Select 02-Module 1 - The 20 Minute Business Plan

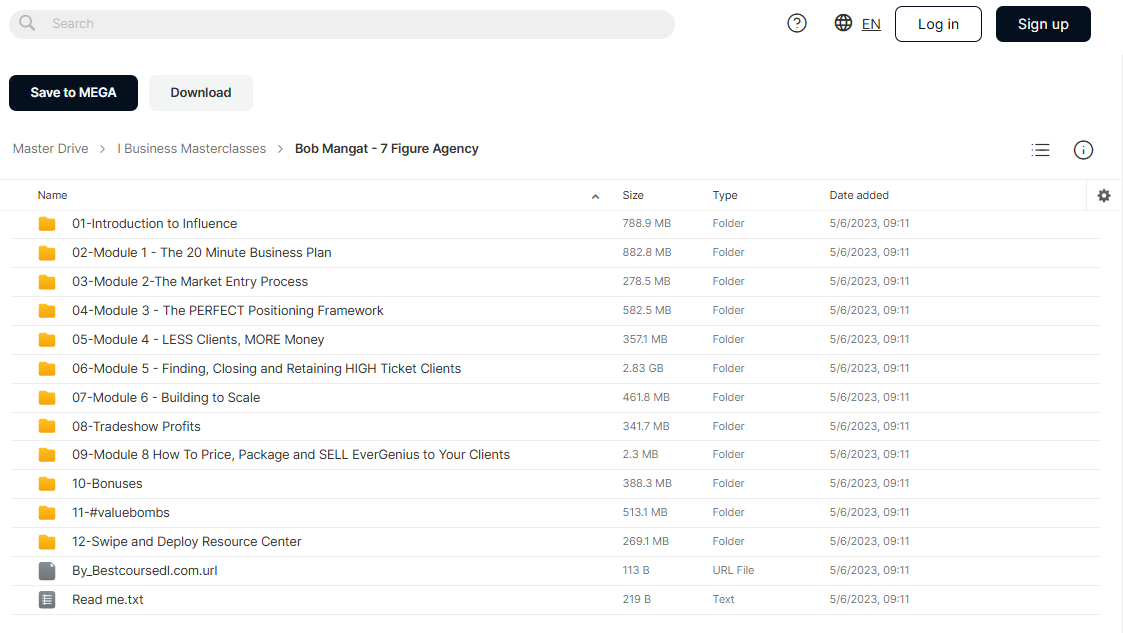click(x=202, y=252)
